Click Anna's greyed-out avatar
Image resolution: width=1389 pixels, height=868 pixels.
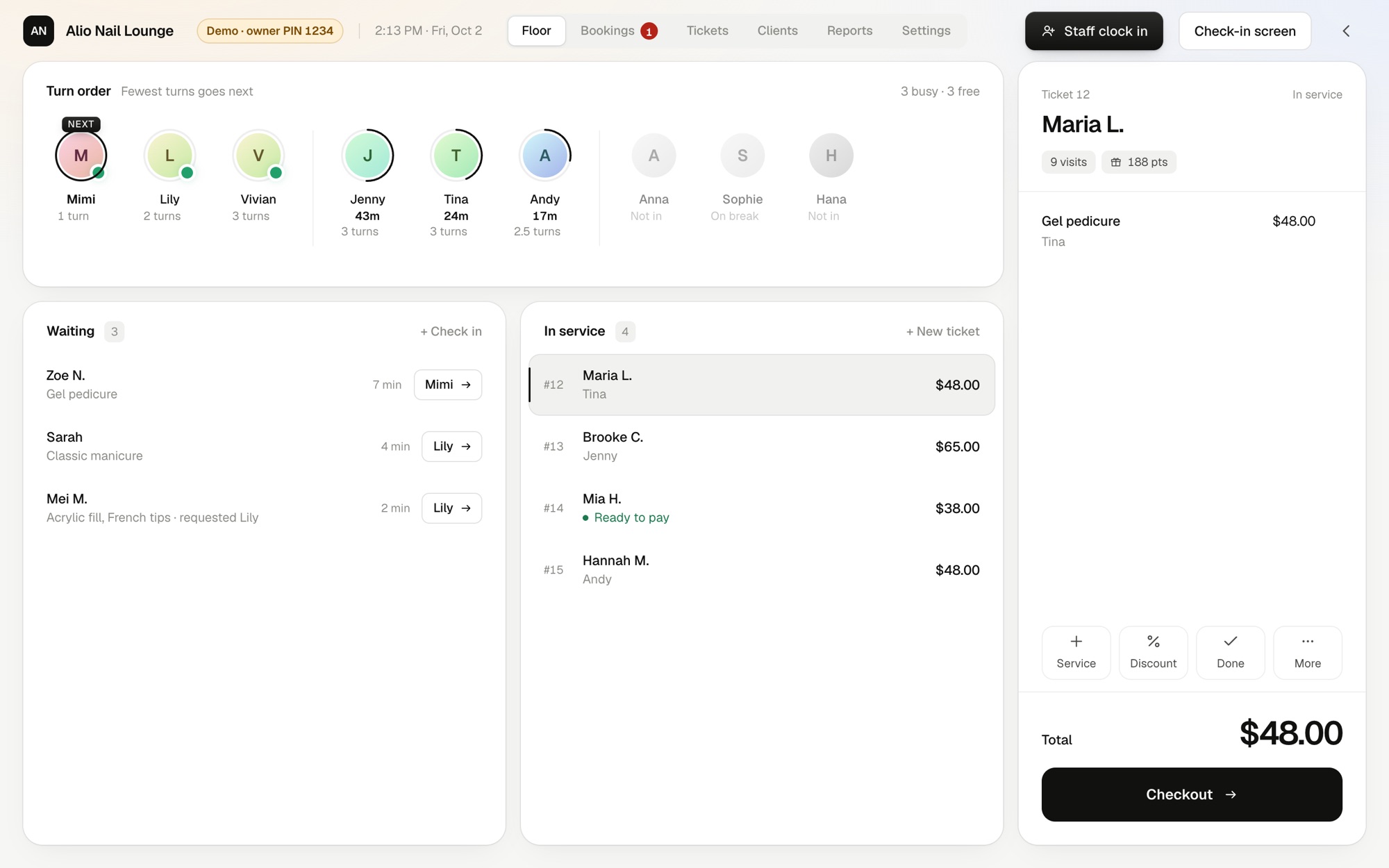(x=654, y=156)
